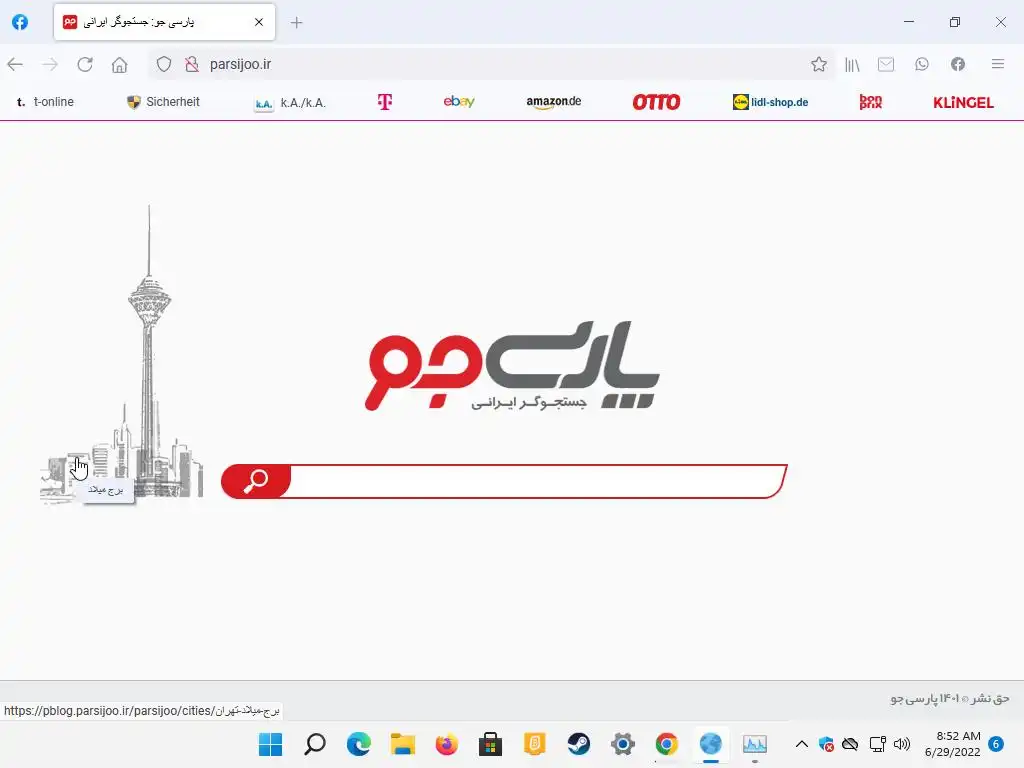Click the Parsijoo copyright 1401 footer text

pyautogui.click(x=950, y=699)
